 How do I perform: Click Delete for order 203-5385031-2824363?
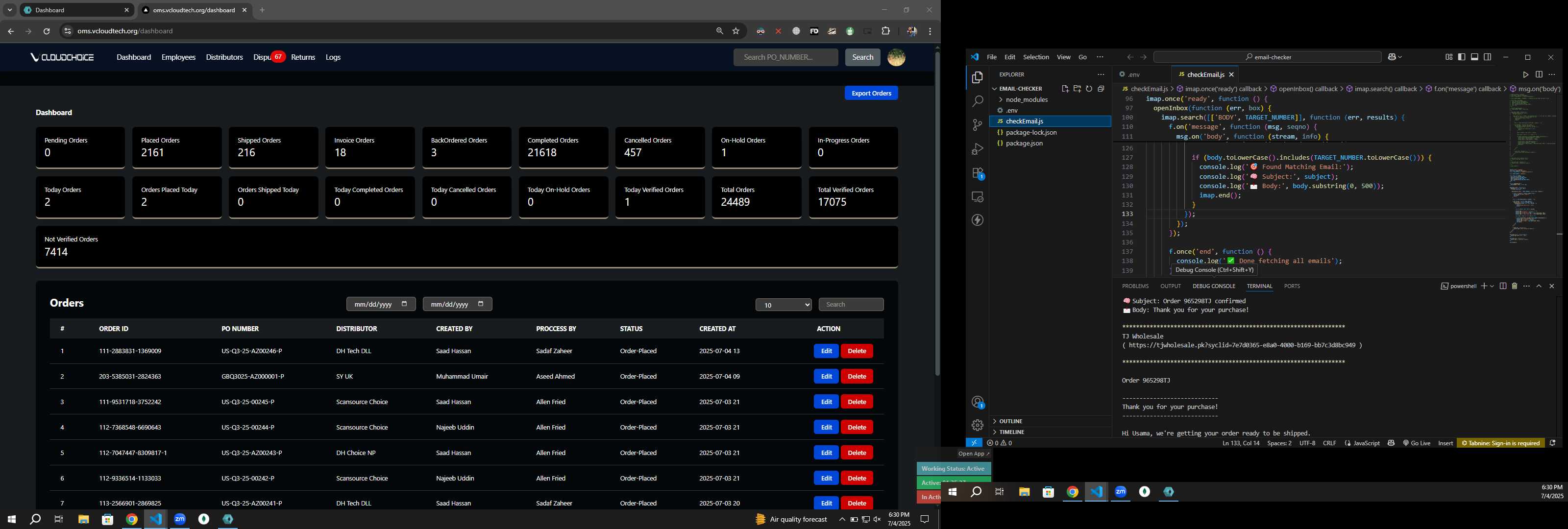pos(857,377)
